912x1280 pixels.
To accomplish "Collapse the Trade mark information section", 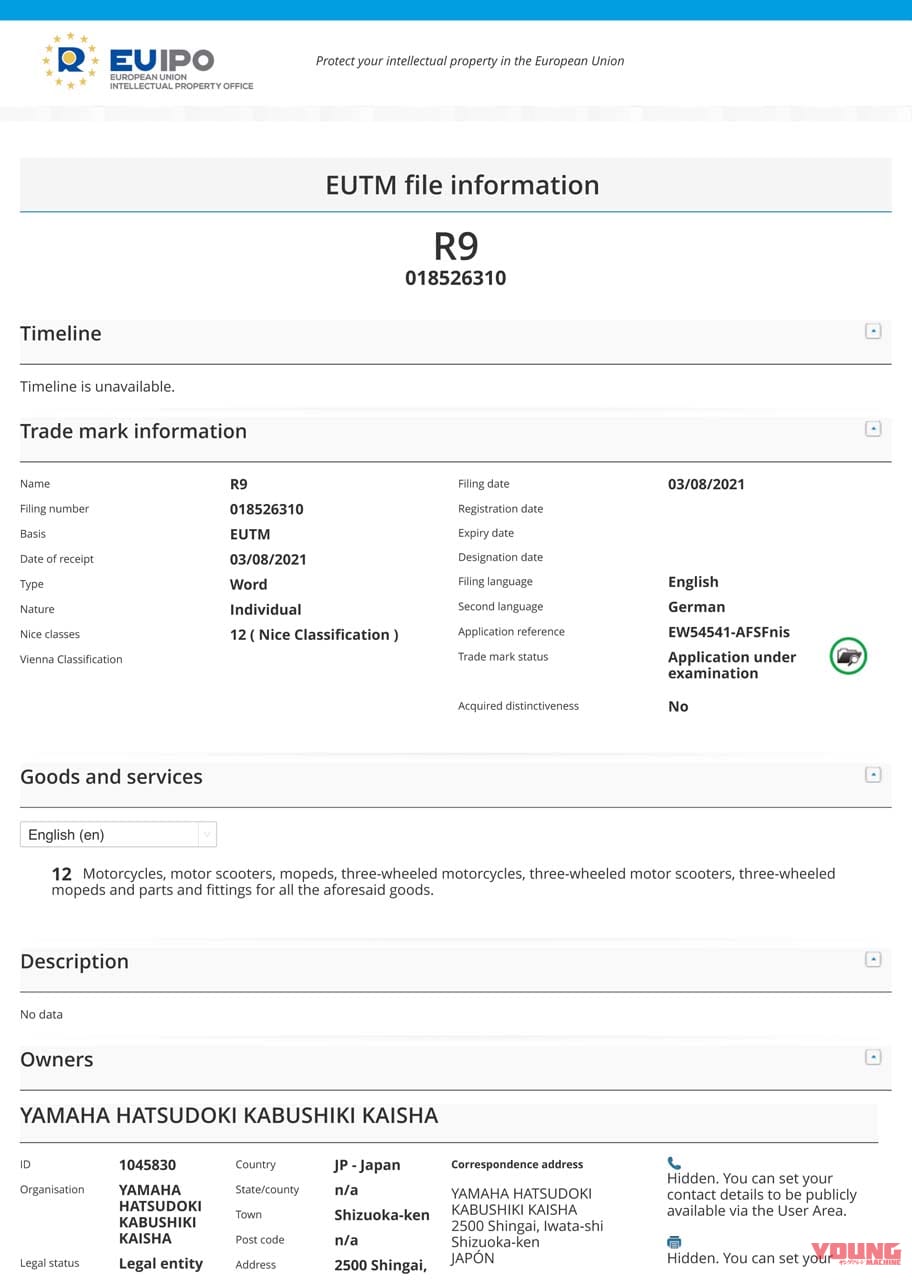I will pos(873,429).
